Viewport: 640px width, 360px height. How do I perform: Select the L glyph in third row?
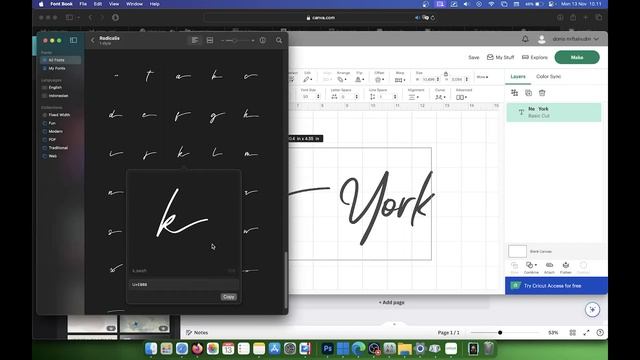click(217, 153)
